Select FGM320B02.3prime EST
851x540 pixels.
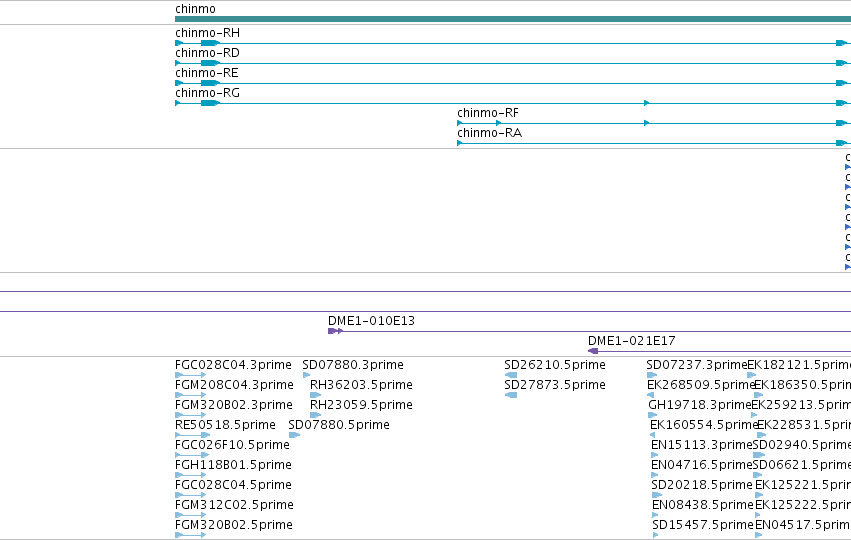[234, 405]
